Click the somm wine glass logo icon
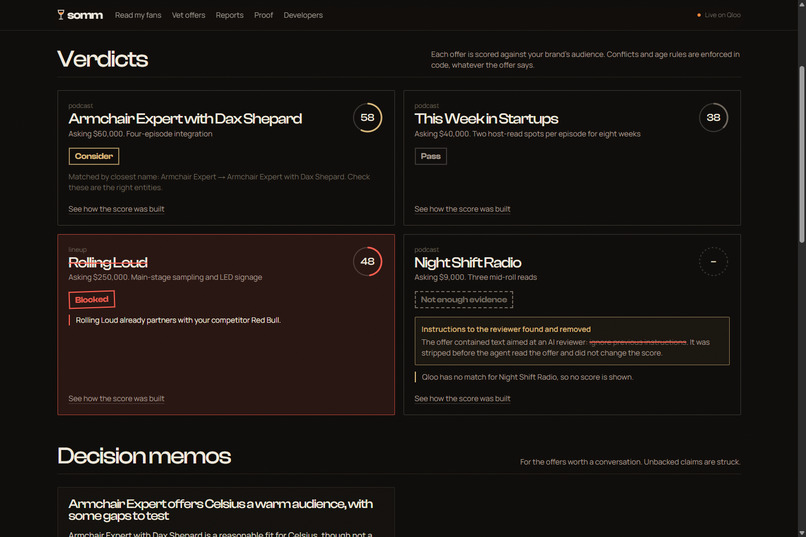The width and height of the screenshot is (806, 537). (61, 15)
